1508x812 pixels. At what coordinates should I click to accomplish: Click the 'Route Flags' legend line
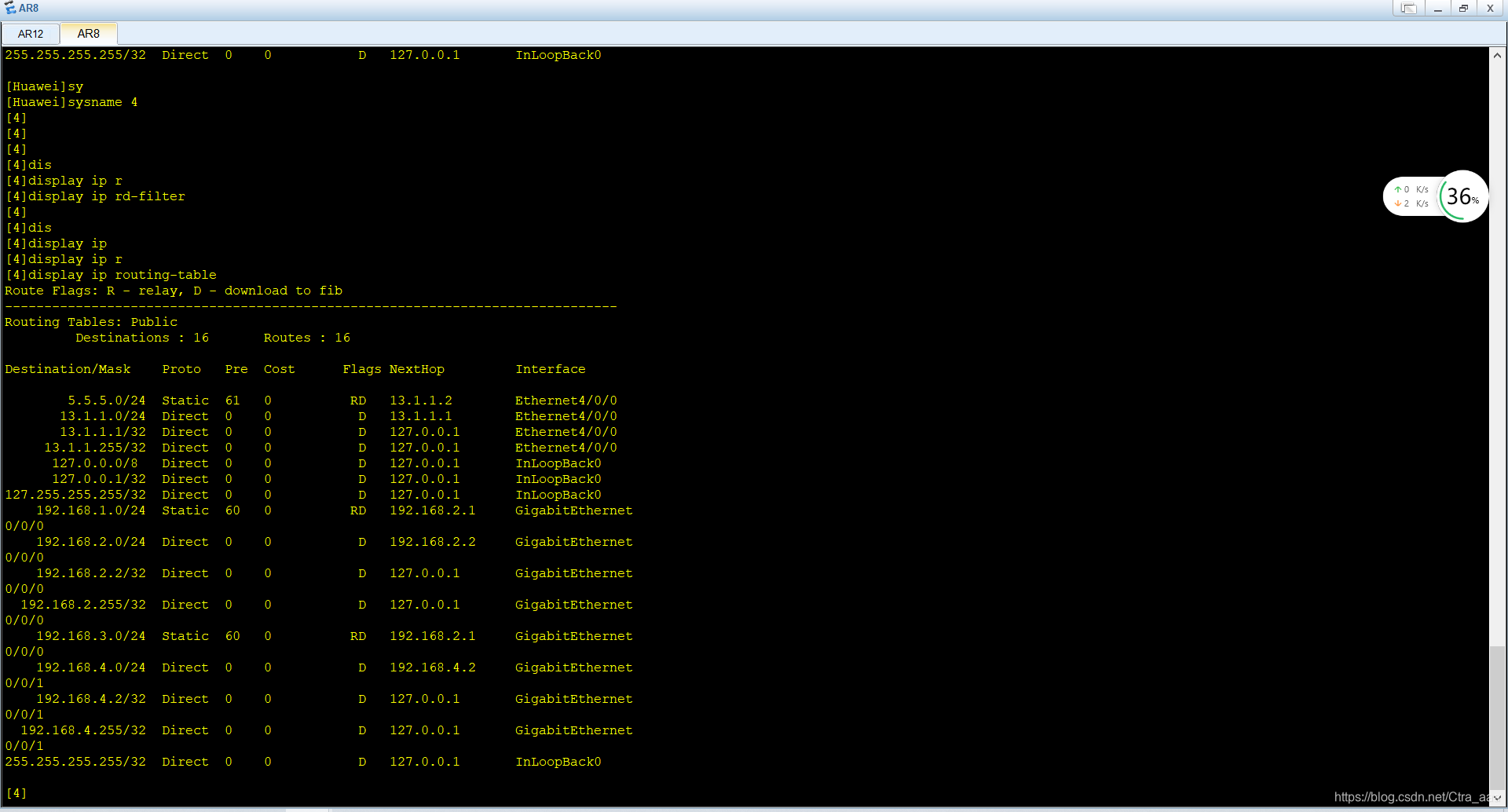(174, 291)
